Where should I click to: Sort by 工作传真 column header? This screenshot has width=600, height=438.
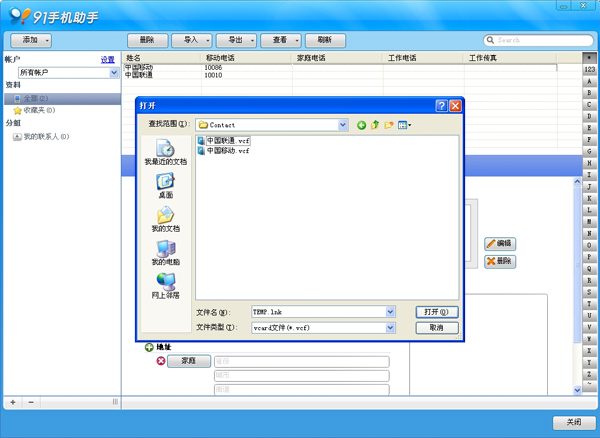(510, 58)
